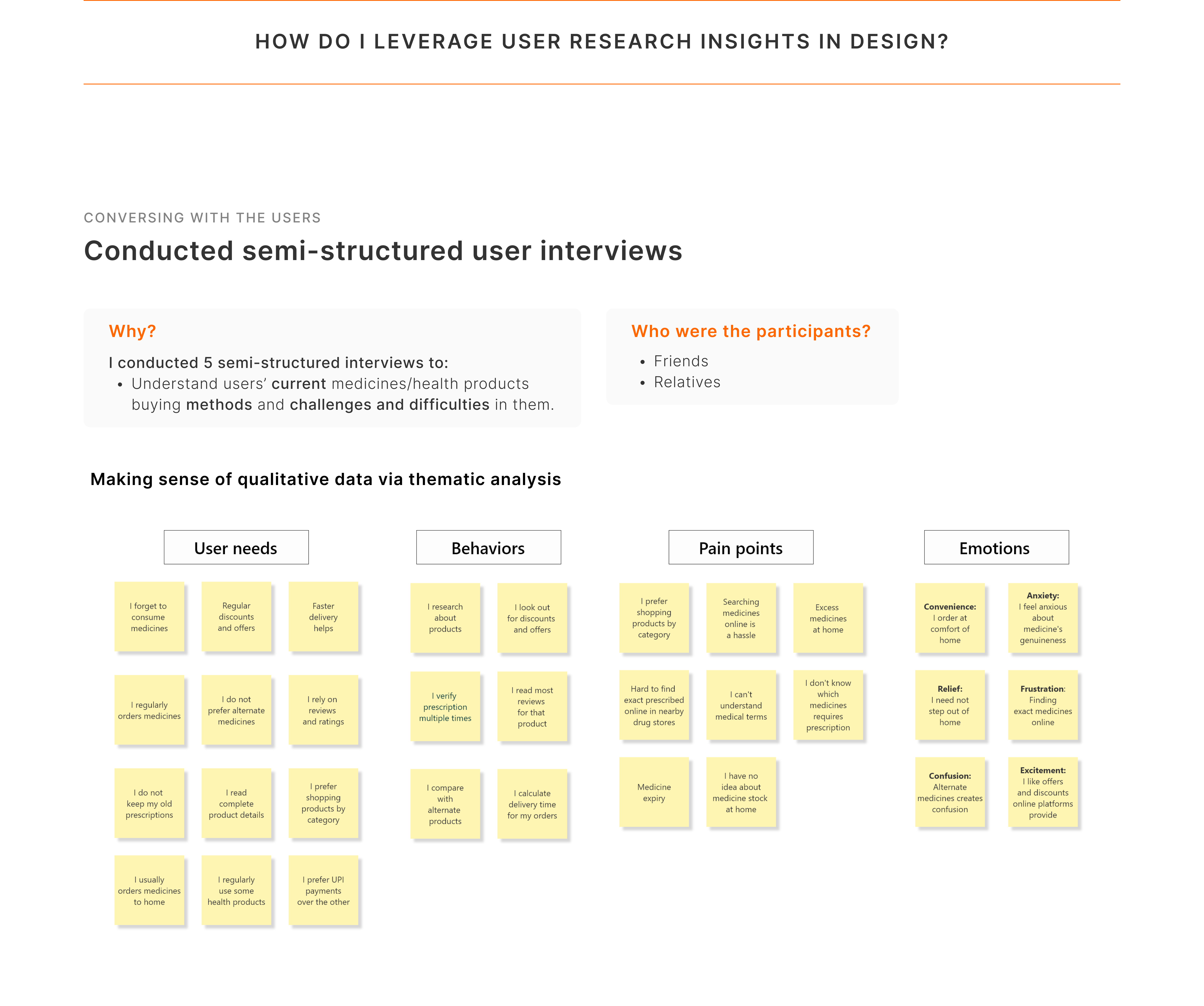Screen dimensions: 1204x1006
Task: Click the 'Excess medicines at home' note
Action: (x=828, y=618)
